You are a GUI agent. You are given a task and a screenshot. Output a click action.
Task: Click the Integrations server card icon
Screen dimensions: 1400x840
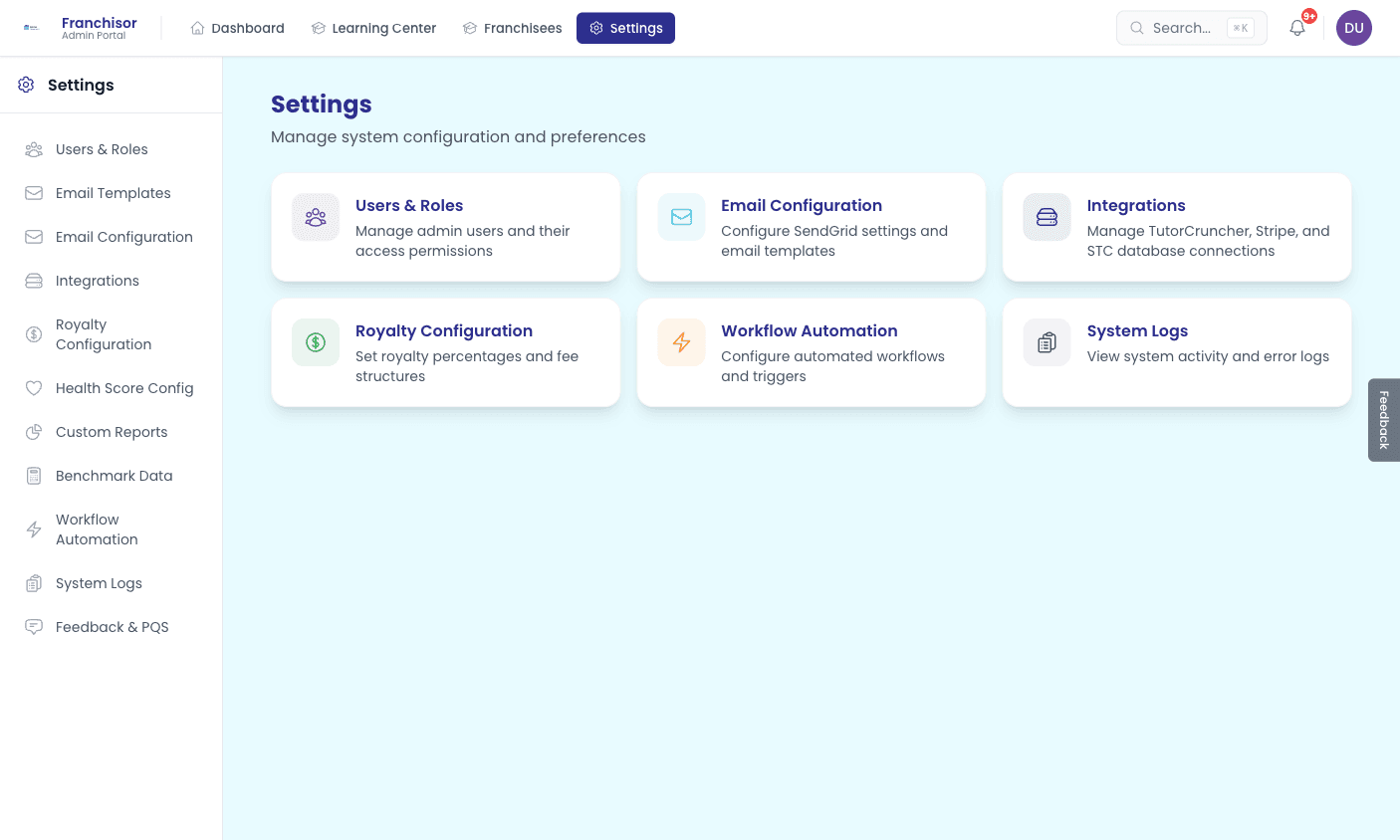[1047, 217]
